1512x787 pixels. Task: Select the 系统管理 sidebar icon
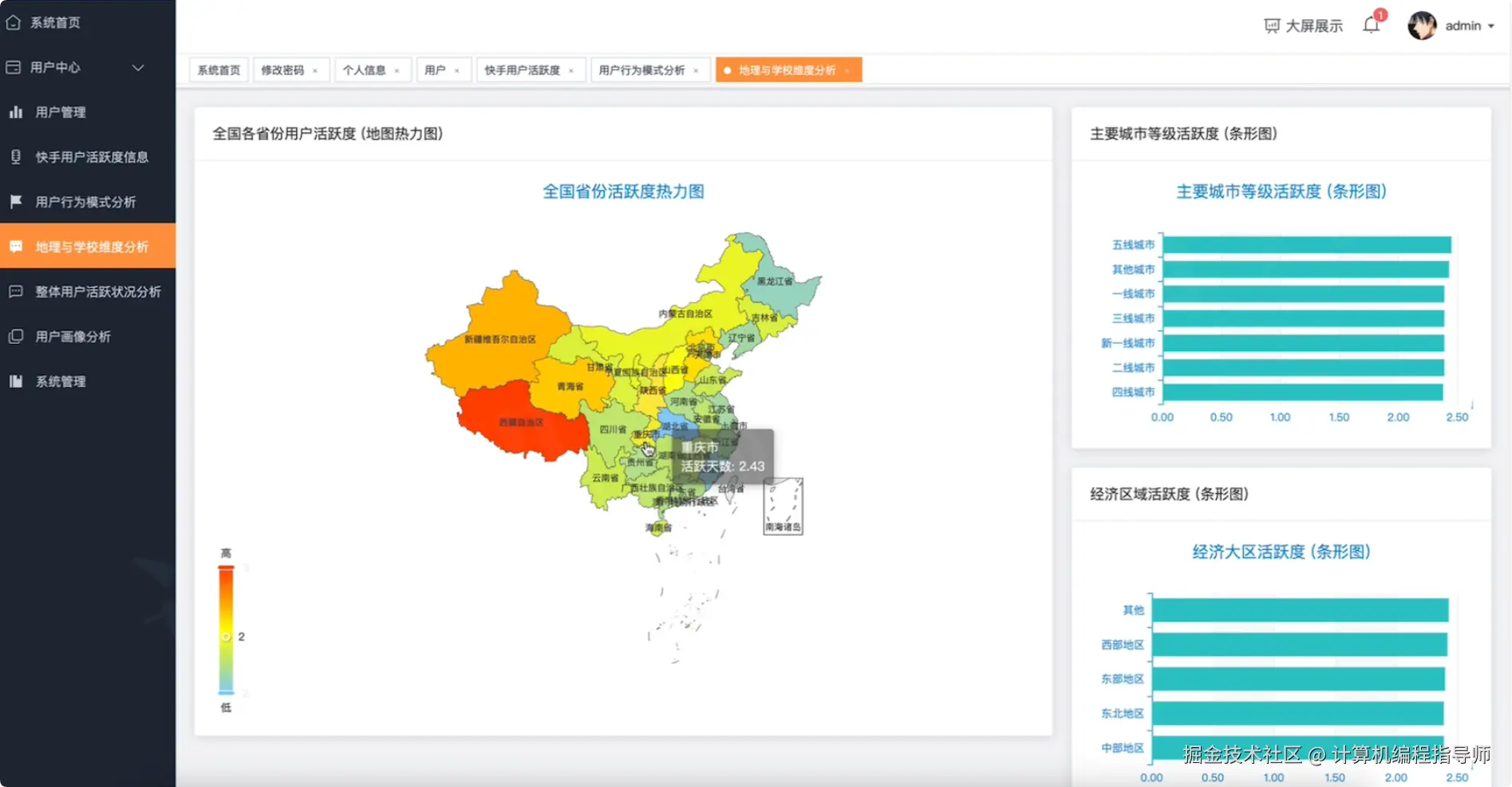16,381
